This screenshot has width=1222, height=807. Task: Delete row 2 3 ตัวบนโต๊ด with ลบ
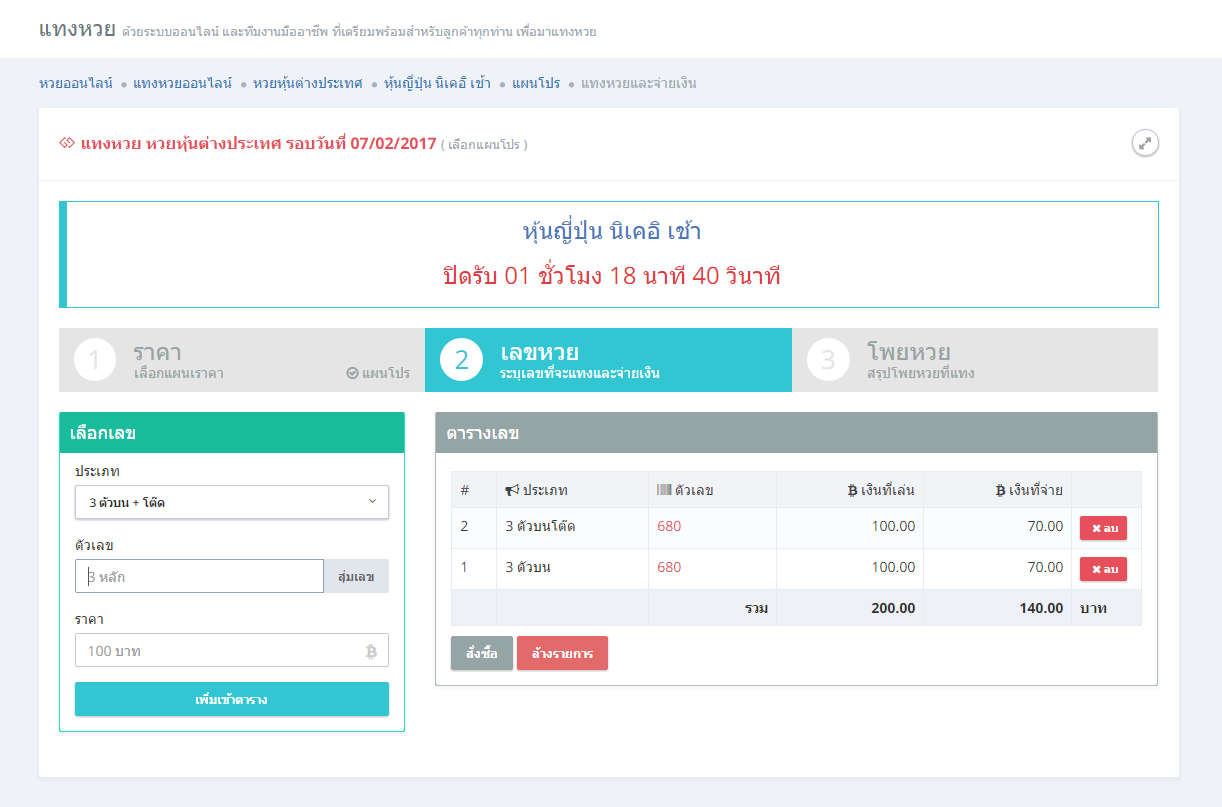[1103, 528]
